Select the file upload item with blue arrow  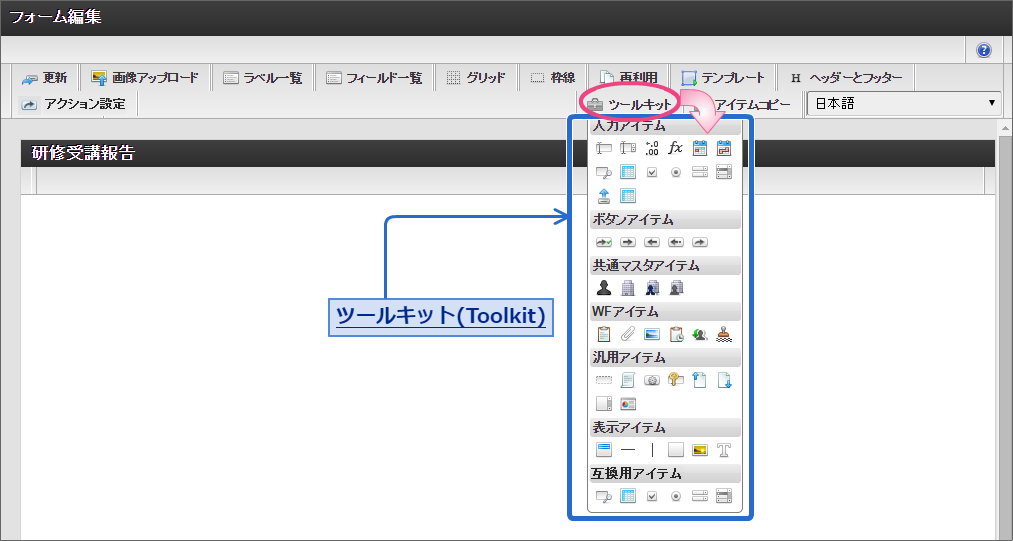click(603, 195)
